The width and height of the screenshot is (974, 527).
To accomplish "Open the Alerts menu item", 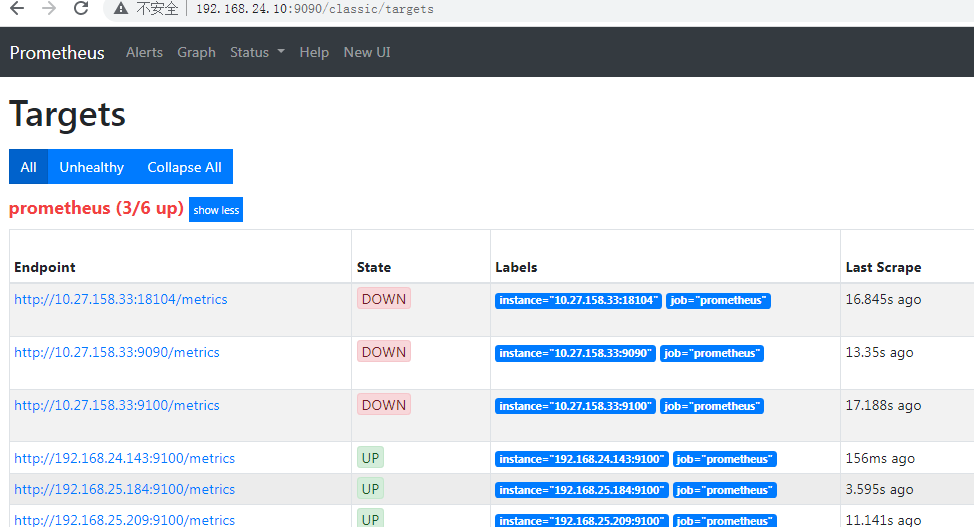I will pyautogui.click(x=144, y=52).
